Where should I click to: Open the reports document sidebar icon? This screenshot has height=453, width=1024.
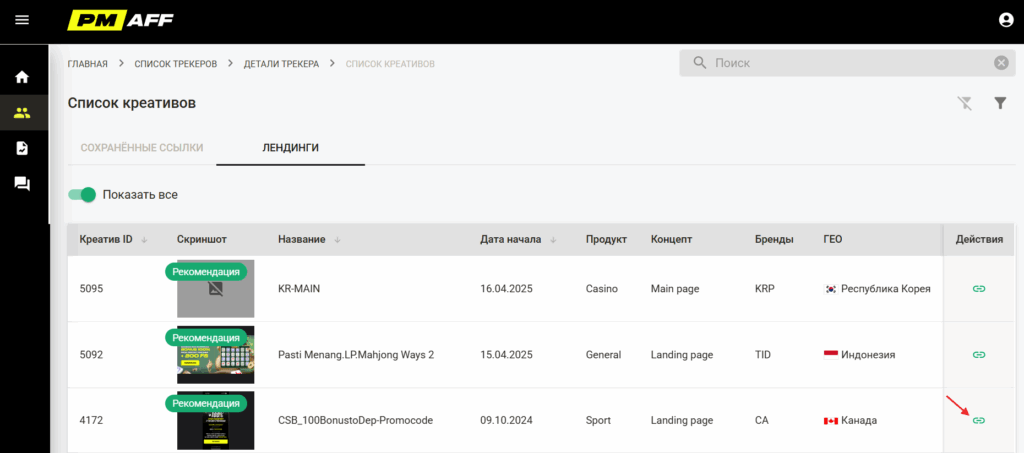(22, 148)
